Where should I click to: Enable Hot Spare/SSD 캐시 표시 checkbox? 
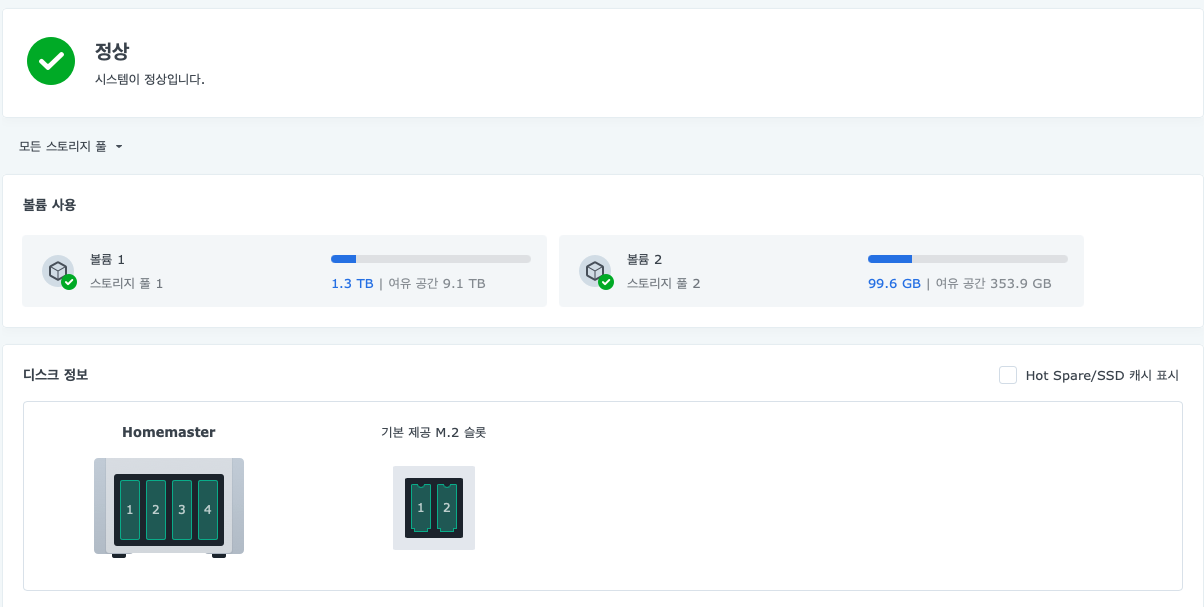(x=1008, y=375)
